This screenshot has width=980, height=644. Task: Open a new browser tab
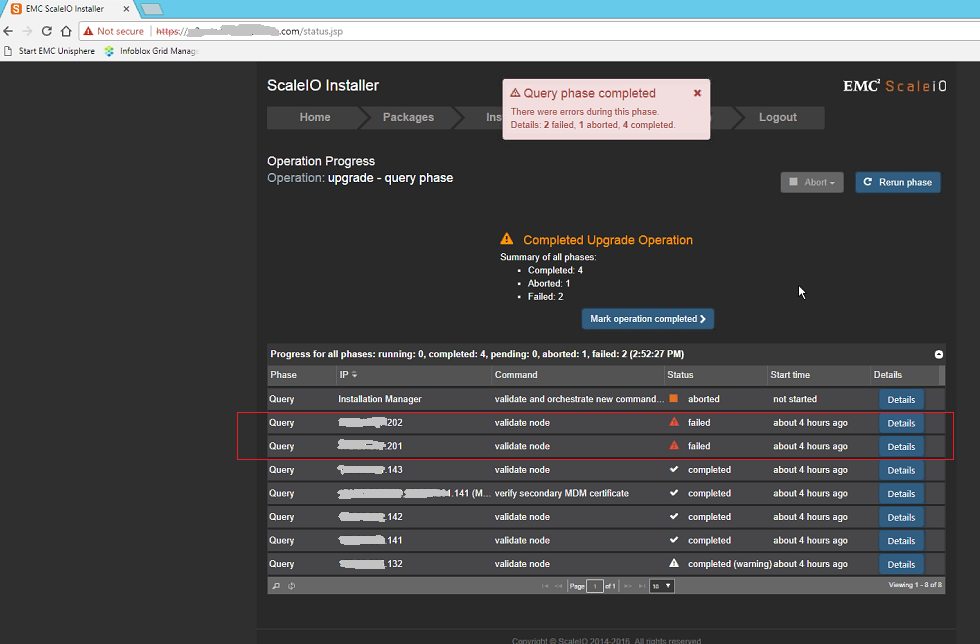152,9
